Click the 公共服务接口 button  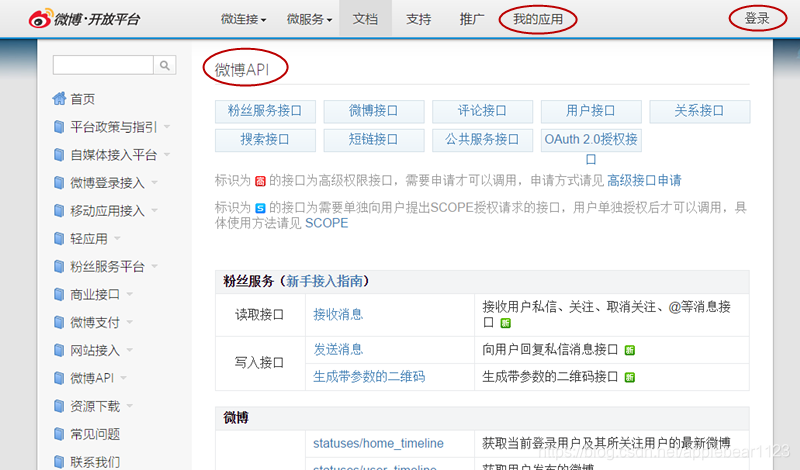click(482, 140)
